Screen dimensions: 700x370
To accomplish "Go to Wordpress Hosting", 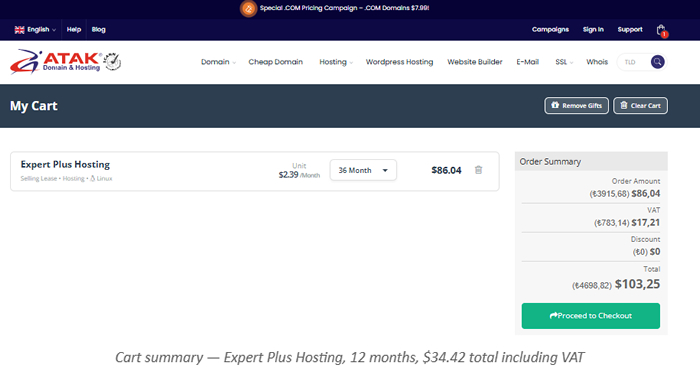I will (399, 62).
